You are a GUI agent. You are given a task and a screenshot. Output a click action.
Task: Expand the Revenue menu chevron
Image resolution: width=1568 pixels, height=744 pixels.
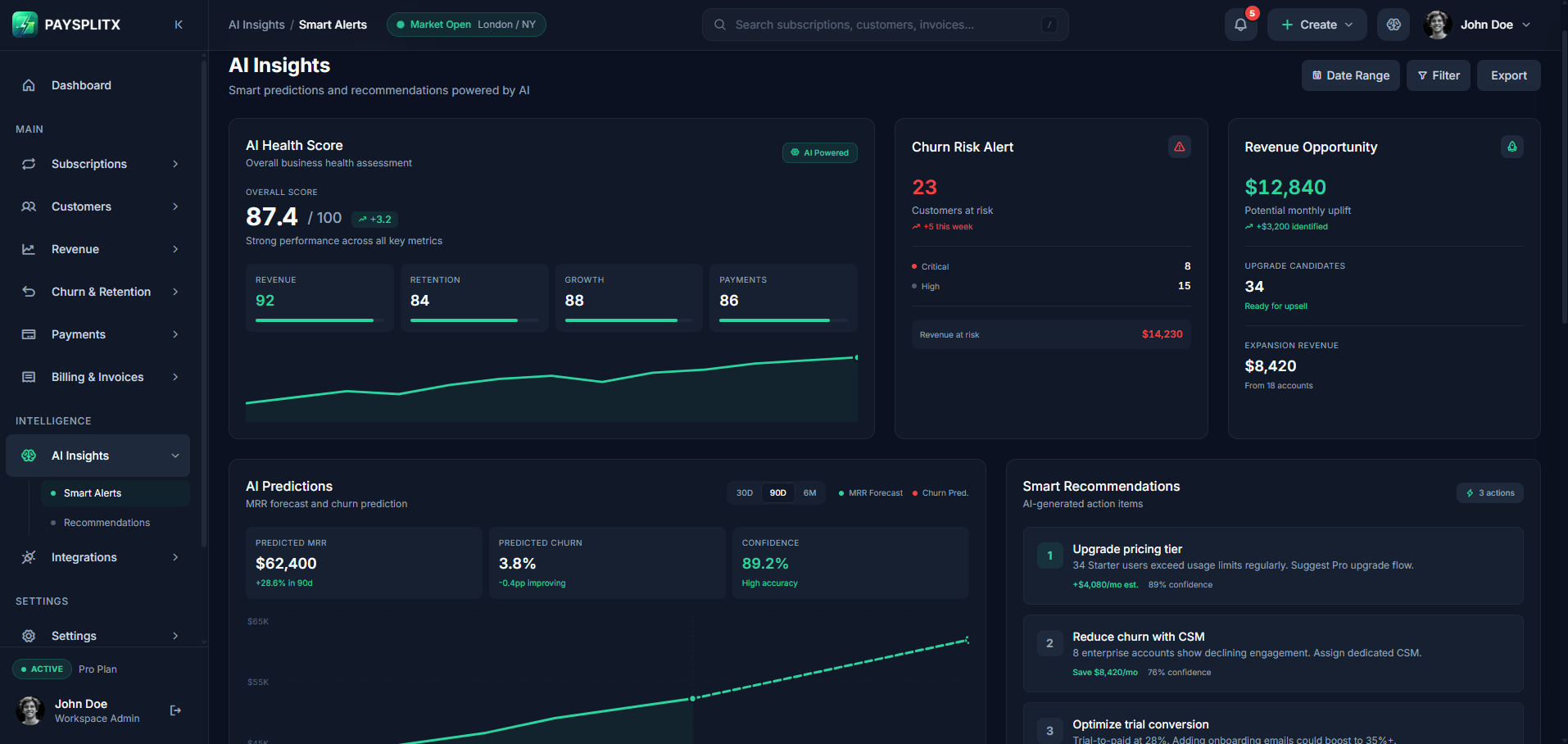point(175,249)
